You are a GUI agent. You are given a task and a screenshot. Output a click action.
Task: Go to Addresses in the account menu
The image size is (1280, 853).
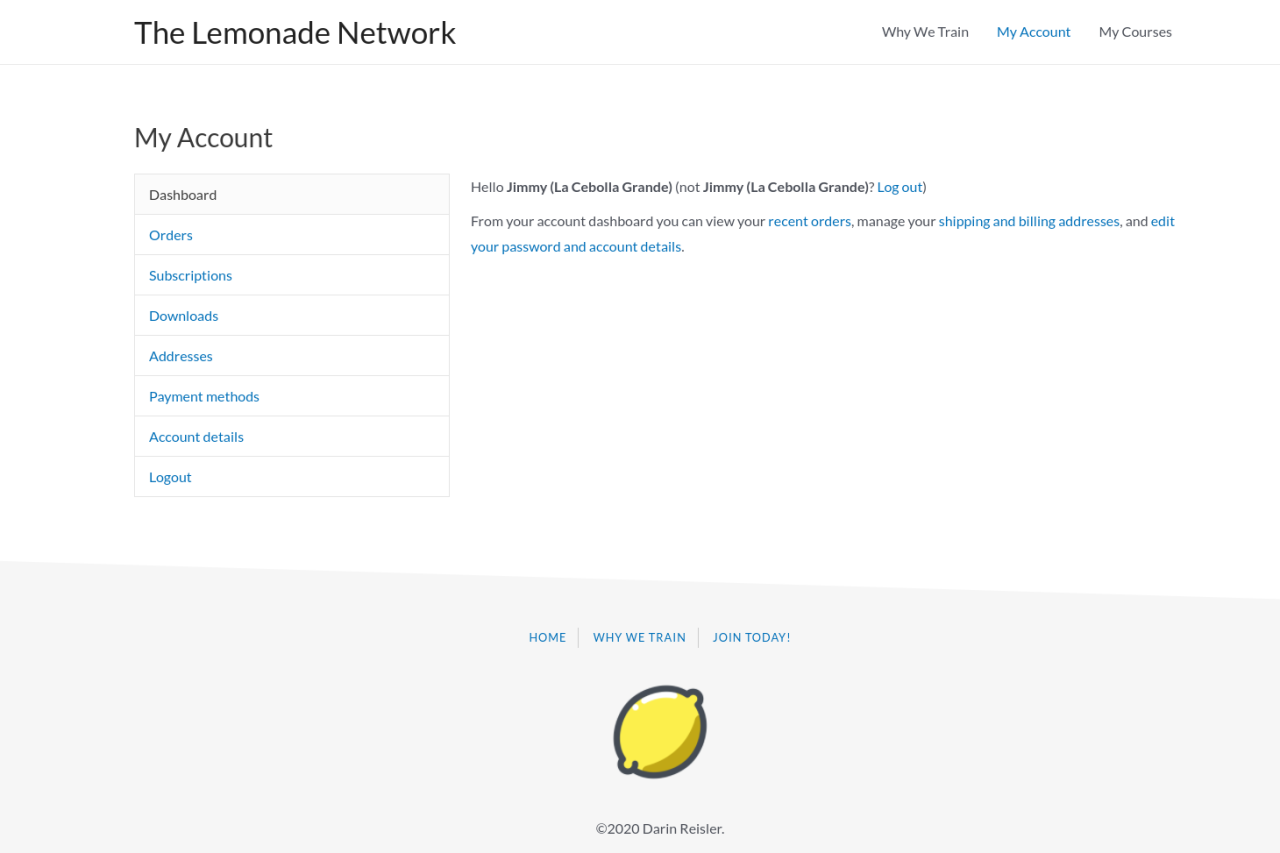click(181, 356)
